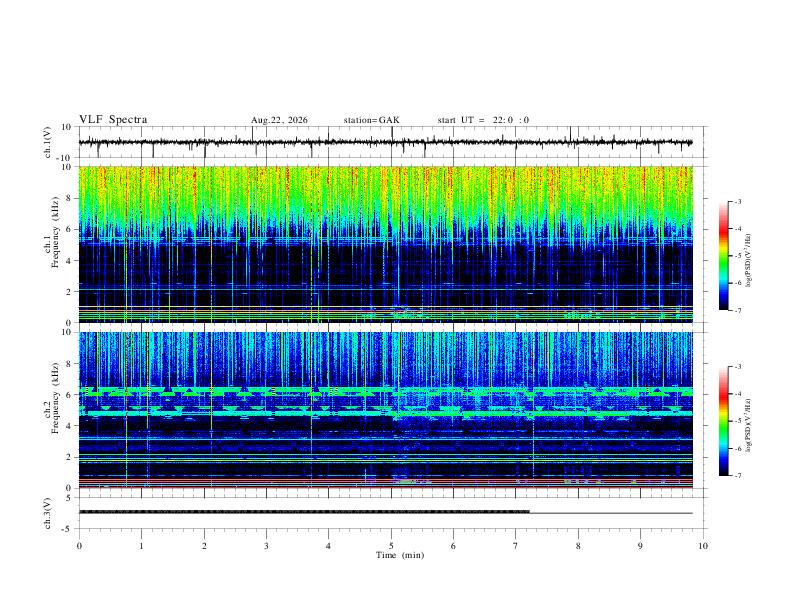Click the Time (min) axis label
The height and width of the screenshot is (612, 792).
[x=400, y=555]
